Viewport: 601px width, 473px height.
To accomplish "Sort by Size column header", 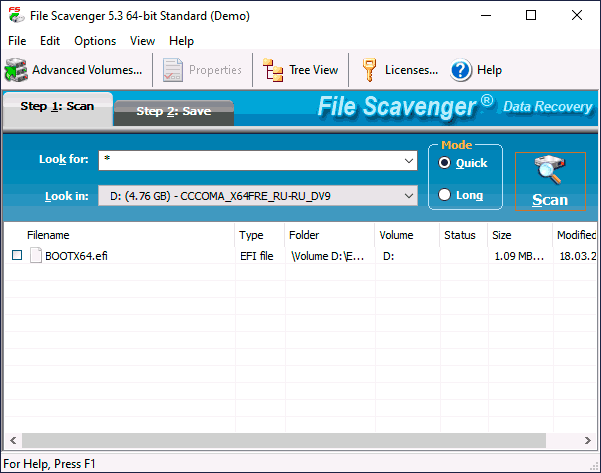I will (x=520, y=235).
